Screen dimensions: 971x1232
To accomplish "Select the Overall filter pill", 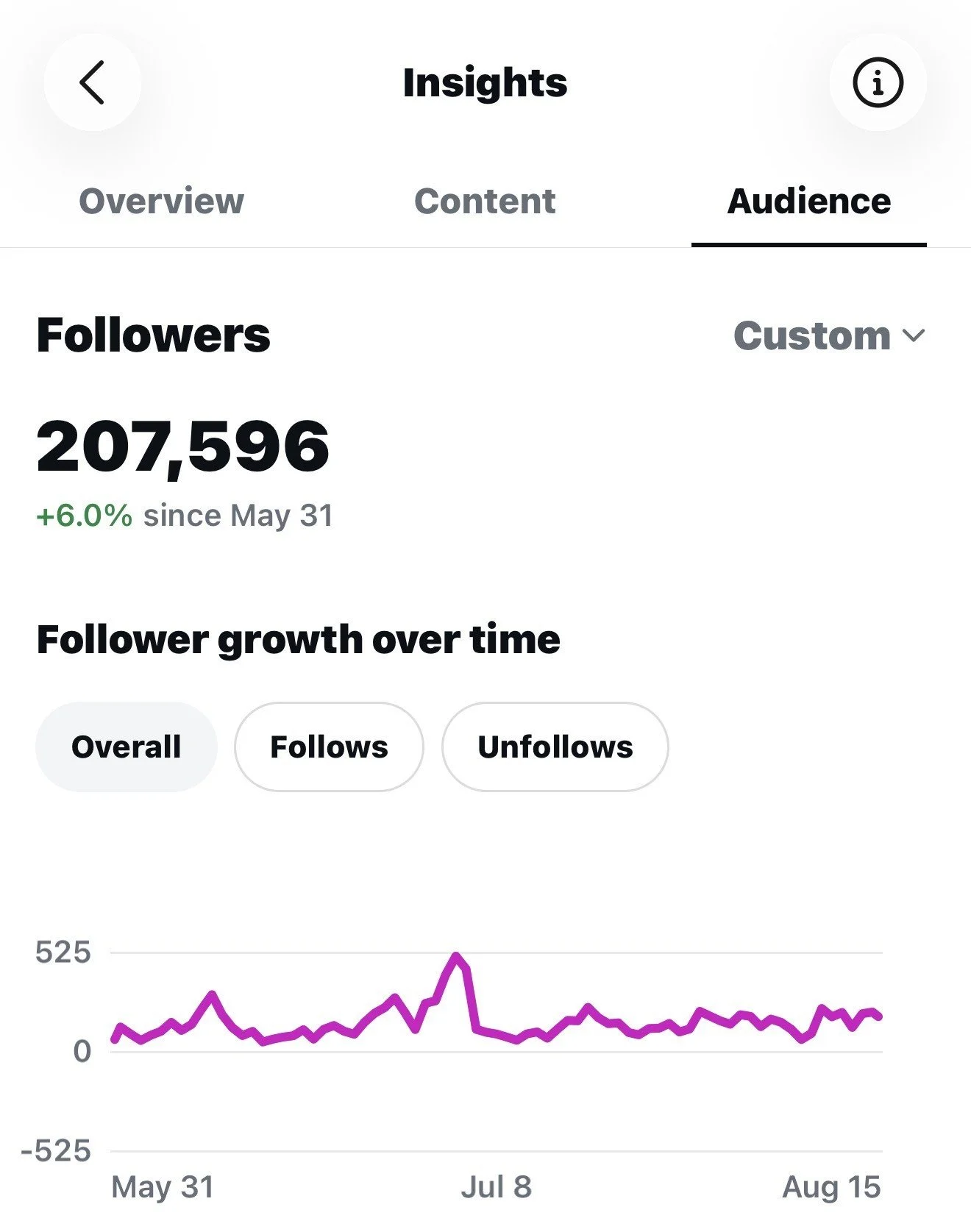I will point(127,747).
